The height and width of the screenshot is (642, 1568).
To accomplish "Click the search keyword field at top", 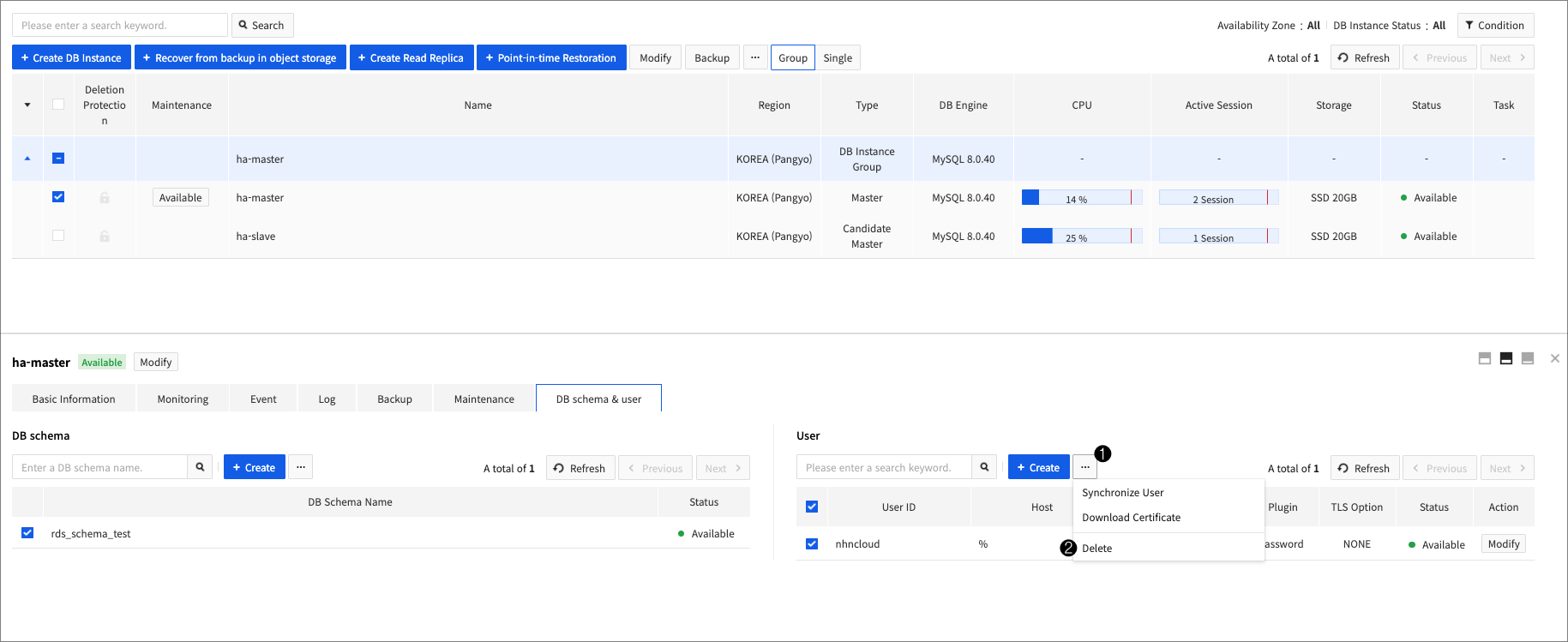I will click(x=120, y=26).
